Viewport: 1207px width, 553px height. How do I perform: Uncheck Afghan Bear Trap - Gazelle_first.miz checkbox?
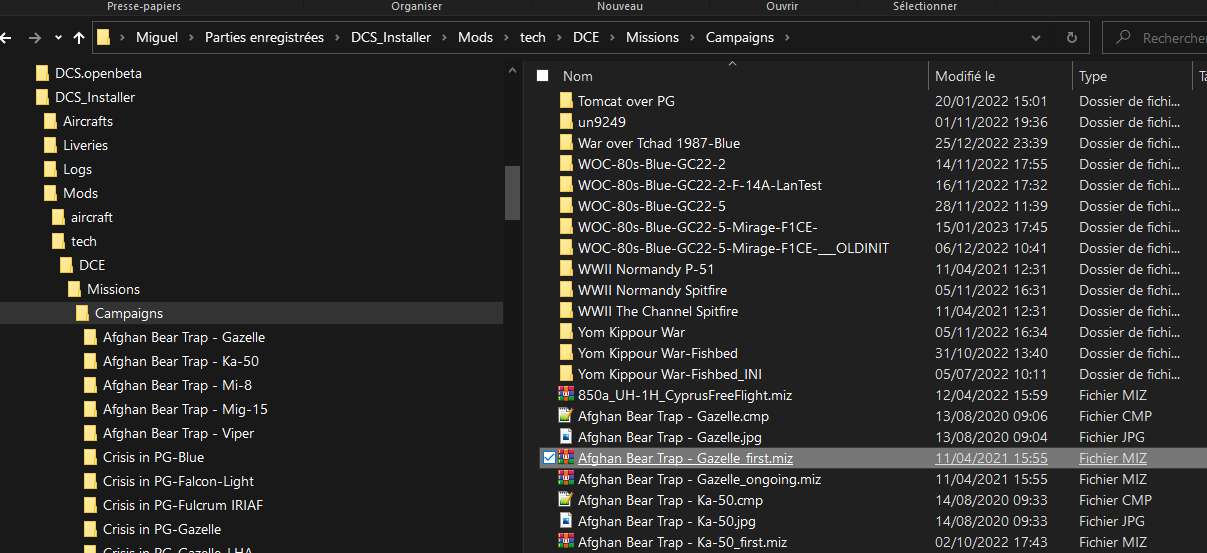(548, 458)
